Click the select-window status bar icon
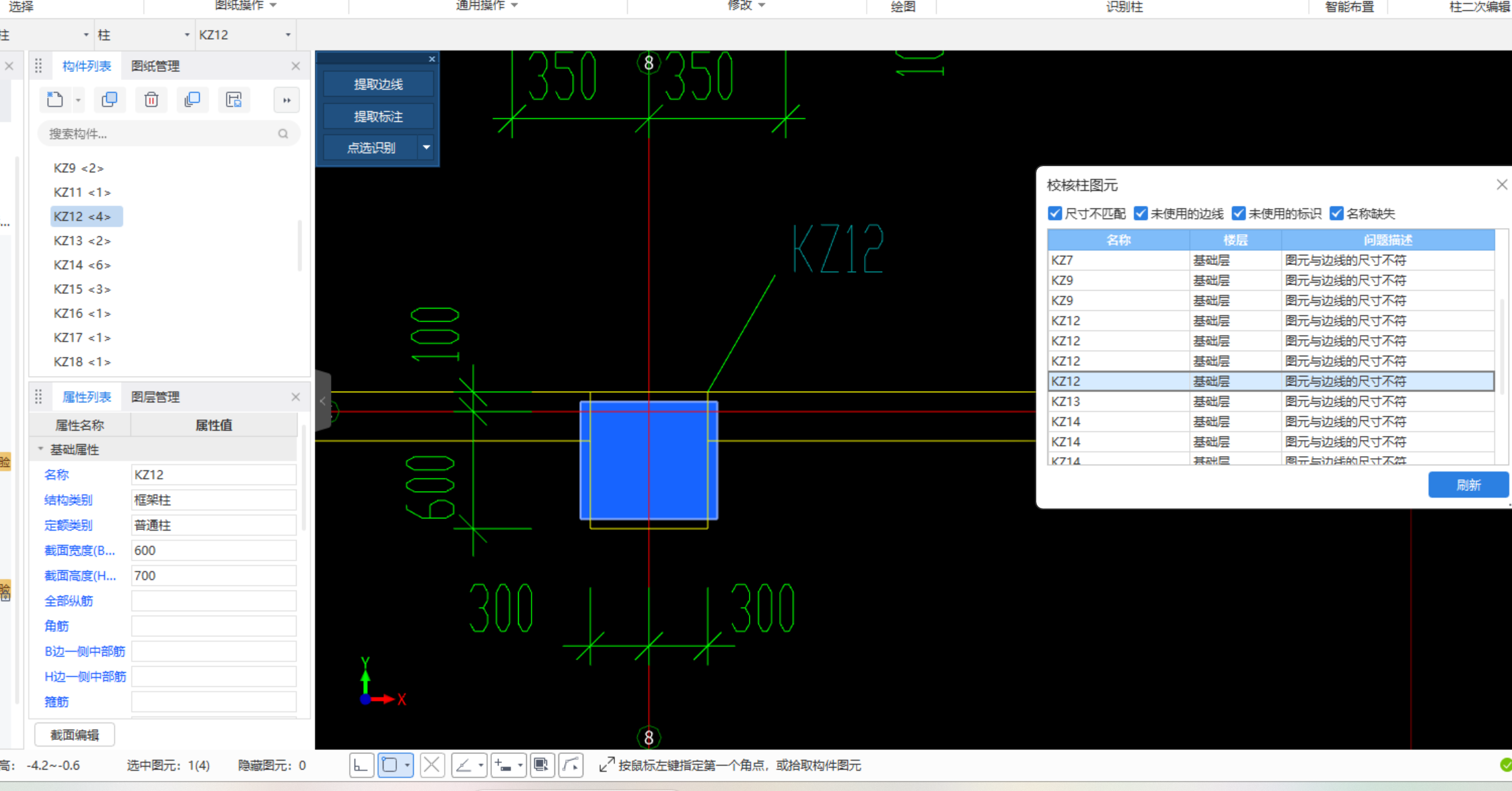This screenshot has height=791, width=1512. tap(542, 765)
